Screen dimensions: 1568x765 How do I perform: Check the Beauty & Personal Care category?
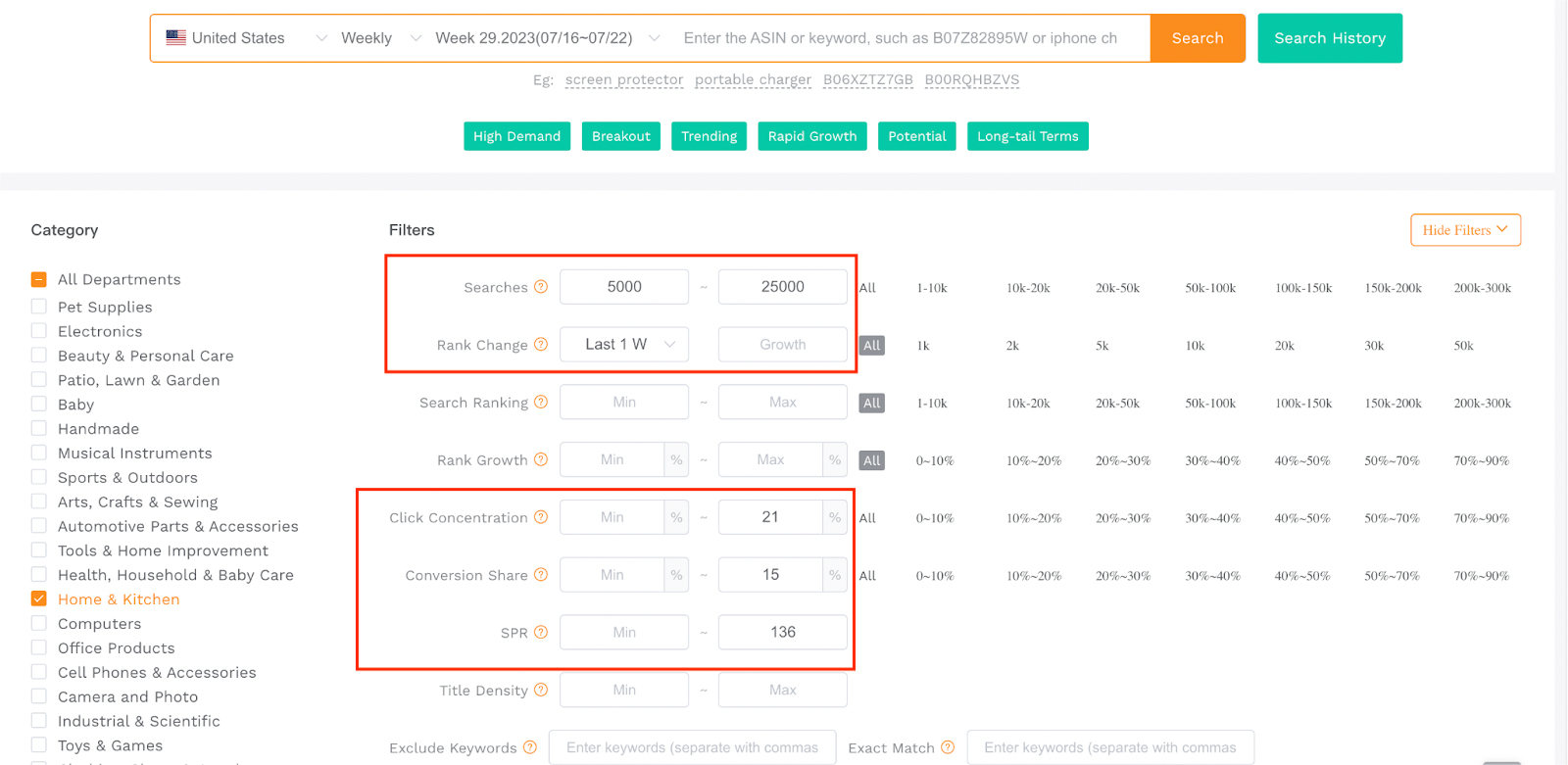pyautogui.click(x=39, y=356)
